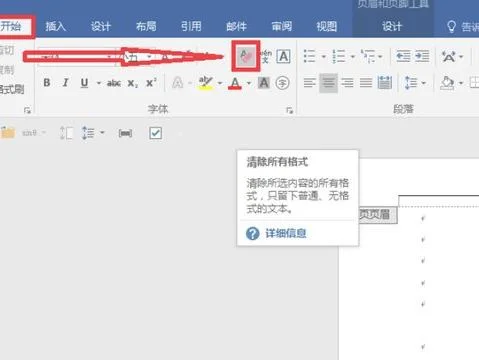Open the Phonetic Guide (wén) tool
Screen dimensions: 479x360
coord(266,56)
